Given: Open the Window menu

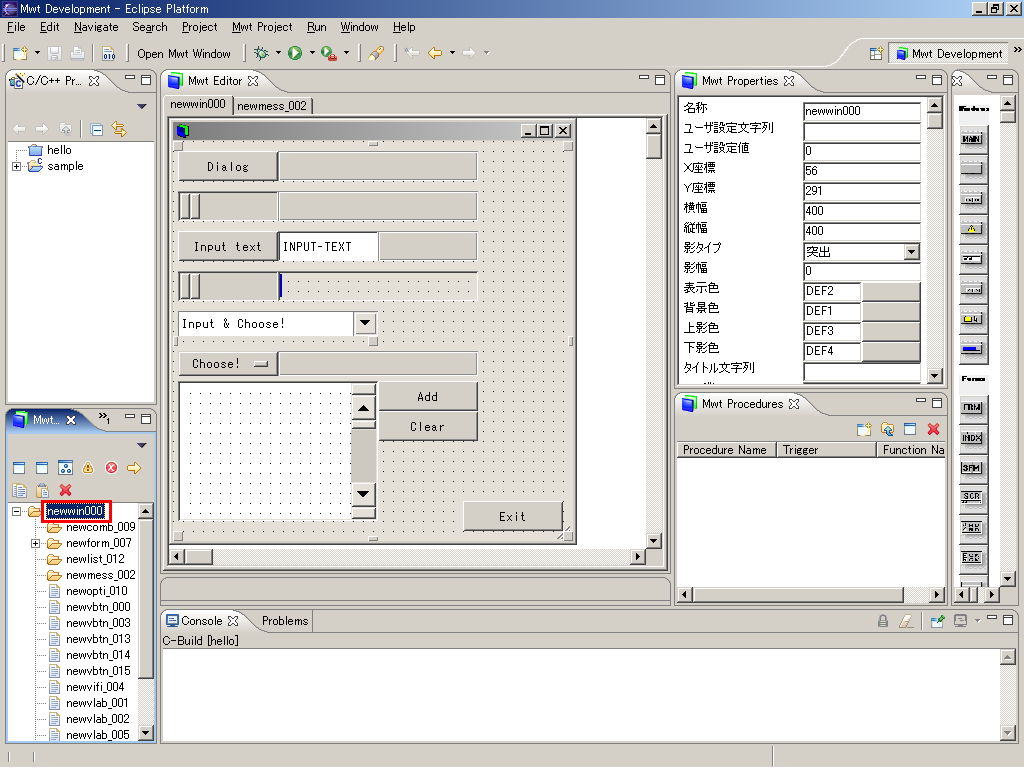Looking at the screenshot, I should click(359, 27).
